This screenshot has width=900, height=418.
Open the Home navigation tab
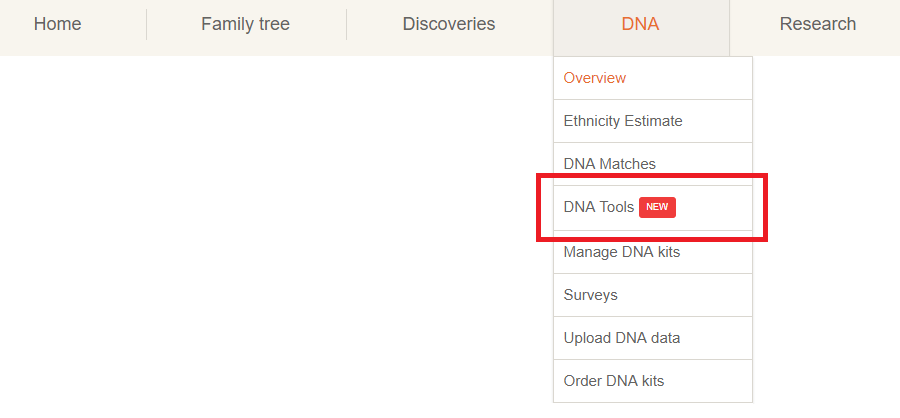tap(57, 24)
